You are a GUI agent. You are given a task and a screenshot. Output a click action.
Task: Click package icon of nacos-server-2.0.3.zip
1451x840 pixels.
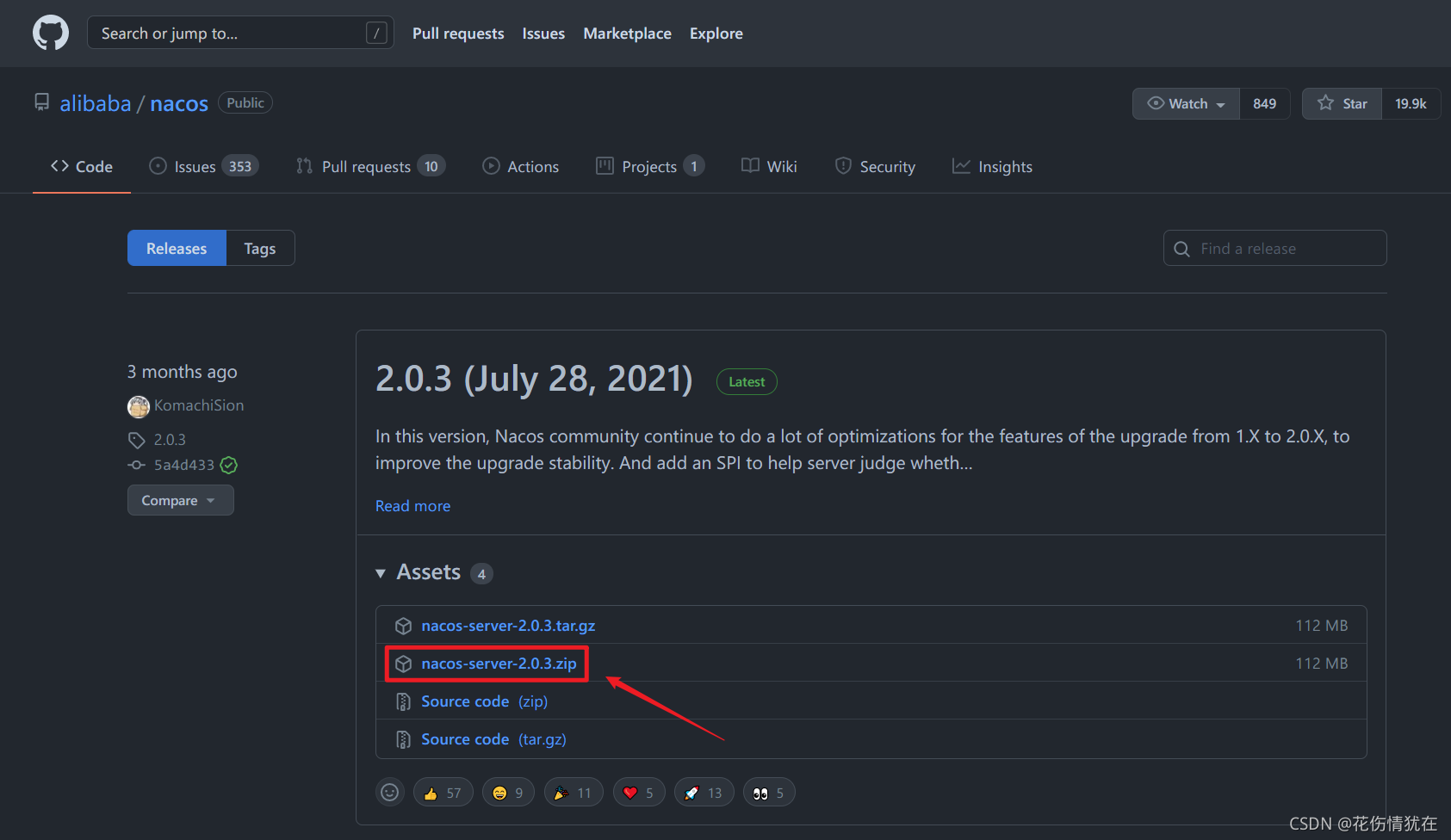coord(403,664)
